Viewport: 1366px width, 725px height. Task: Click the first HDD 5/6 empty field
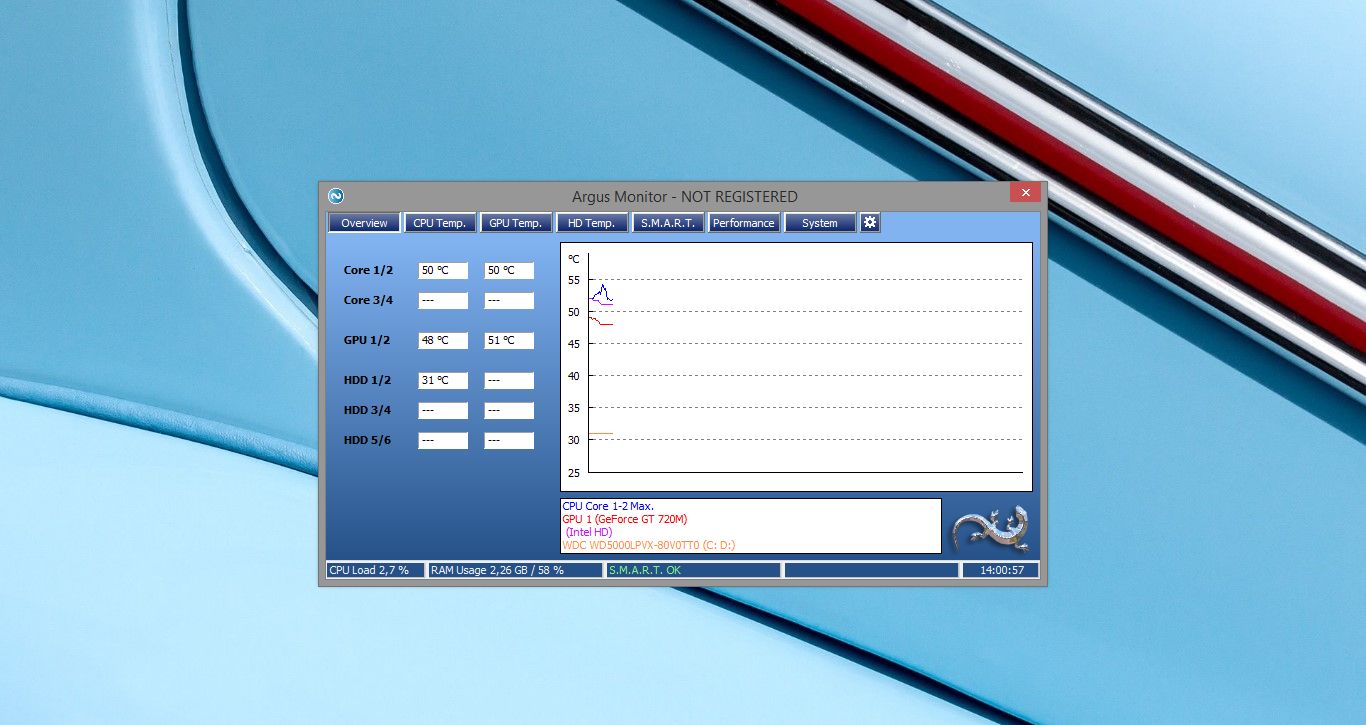coord(443,440)
